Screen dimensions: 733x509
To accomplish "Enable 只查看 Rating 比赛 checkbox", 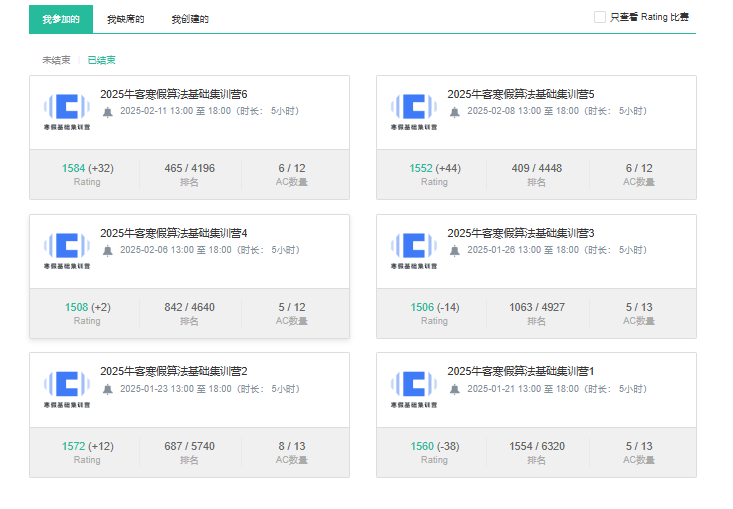I will coord(600,17).
